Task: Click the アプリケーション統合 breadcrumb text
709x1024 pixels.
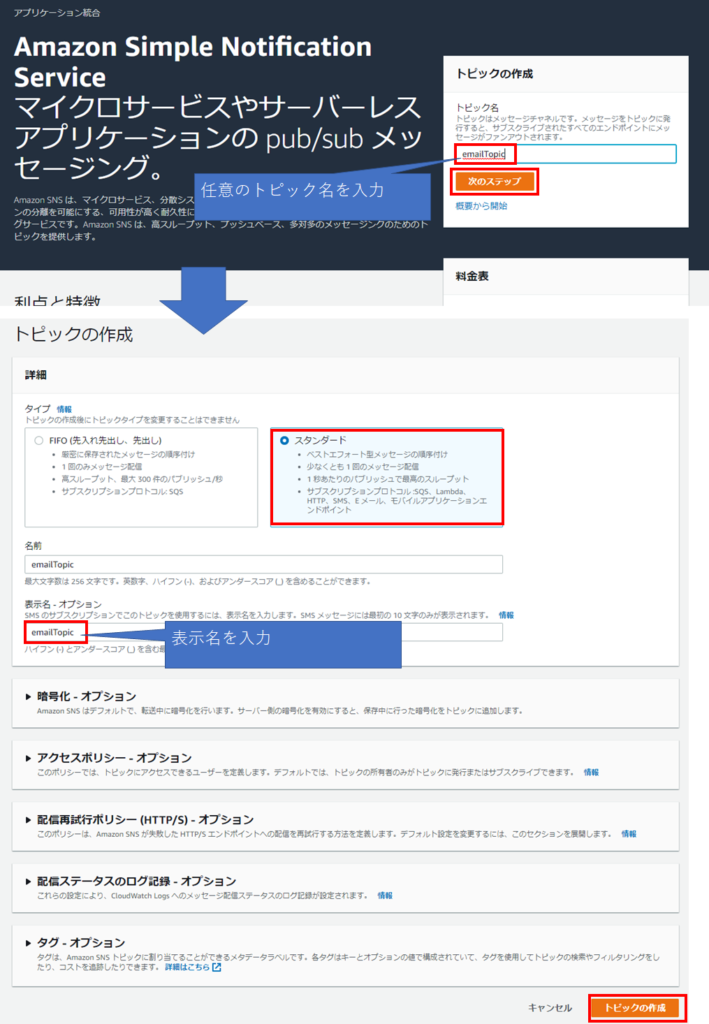Action: click(x=57, y=13)
